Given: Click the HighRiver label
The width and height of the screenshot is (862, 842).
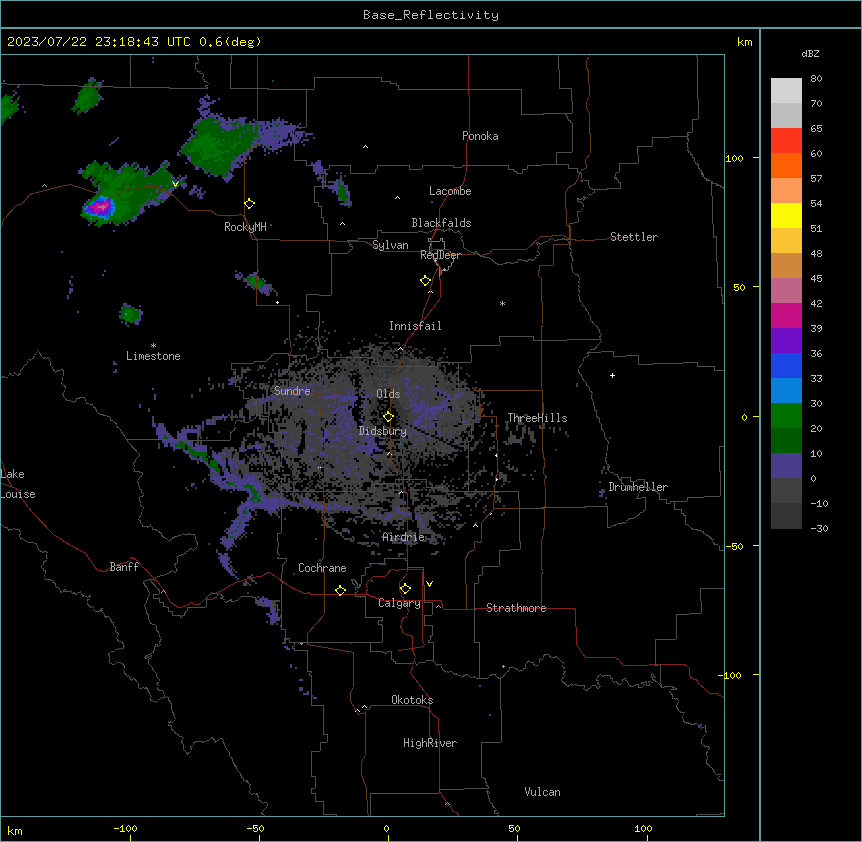Looking at the screenshot, I should 430,743.
